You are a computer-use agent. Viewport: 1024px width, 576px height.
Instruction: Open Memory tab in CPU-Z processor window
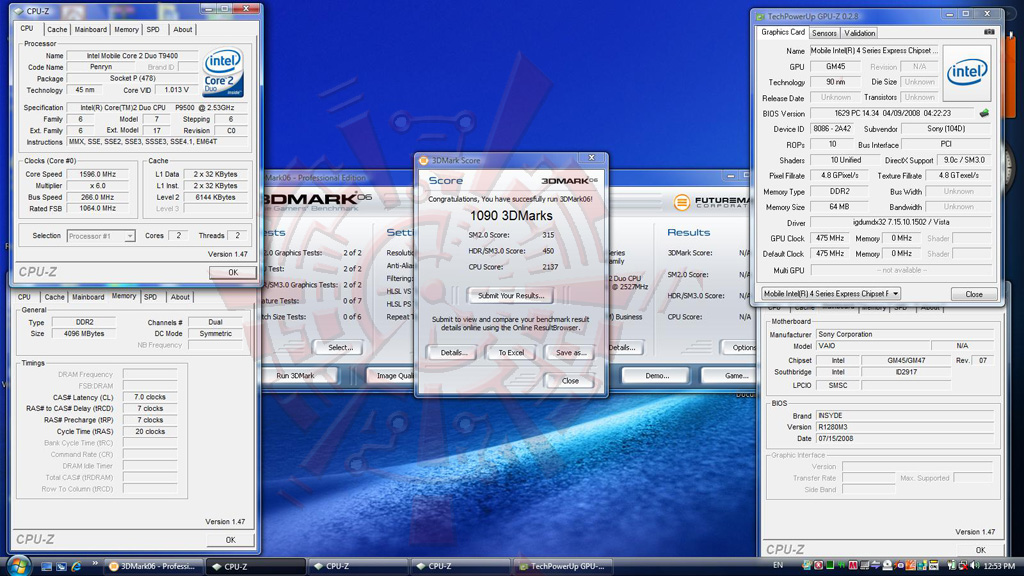126,29
